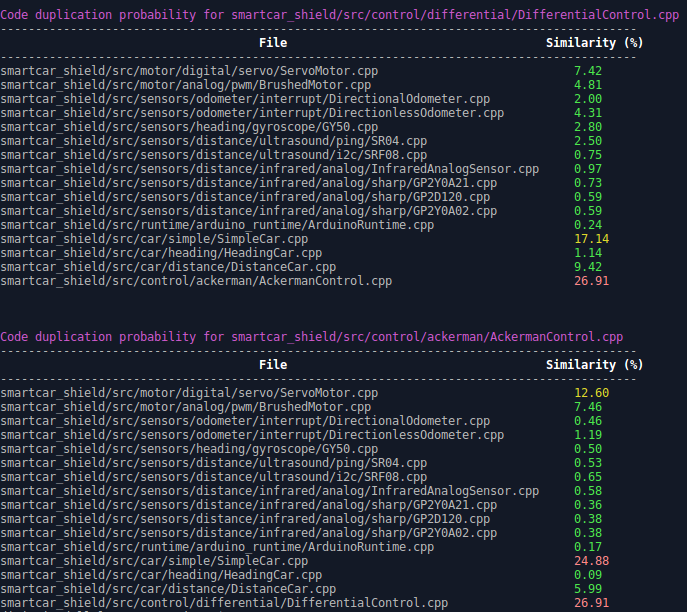The height and width of the screenshot is (612, 687).
Task: Select the InfraredAnalogSensor.cpp path with 0.58 similarity
Action: [x=270, y=491]
